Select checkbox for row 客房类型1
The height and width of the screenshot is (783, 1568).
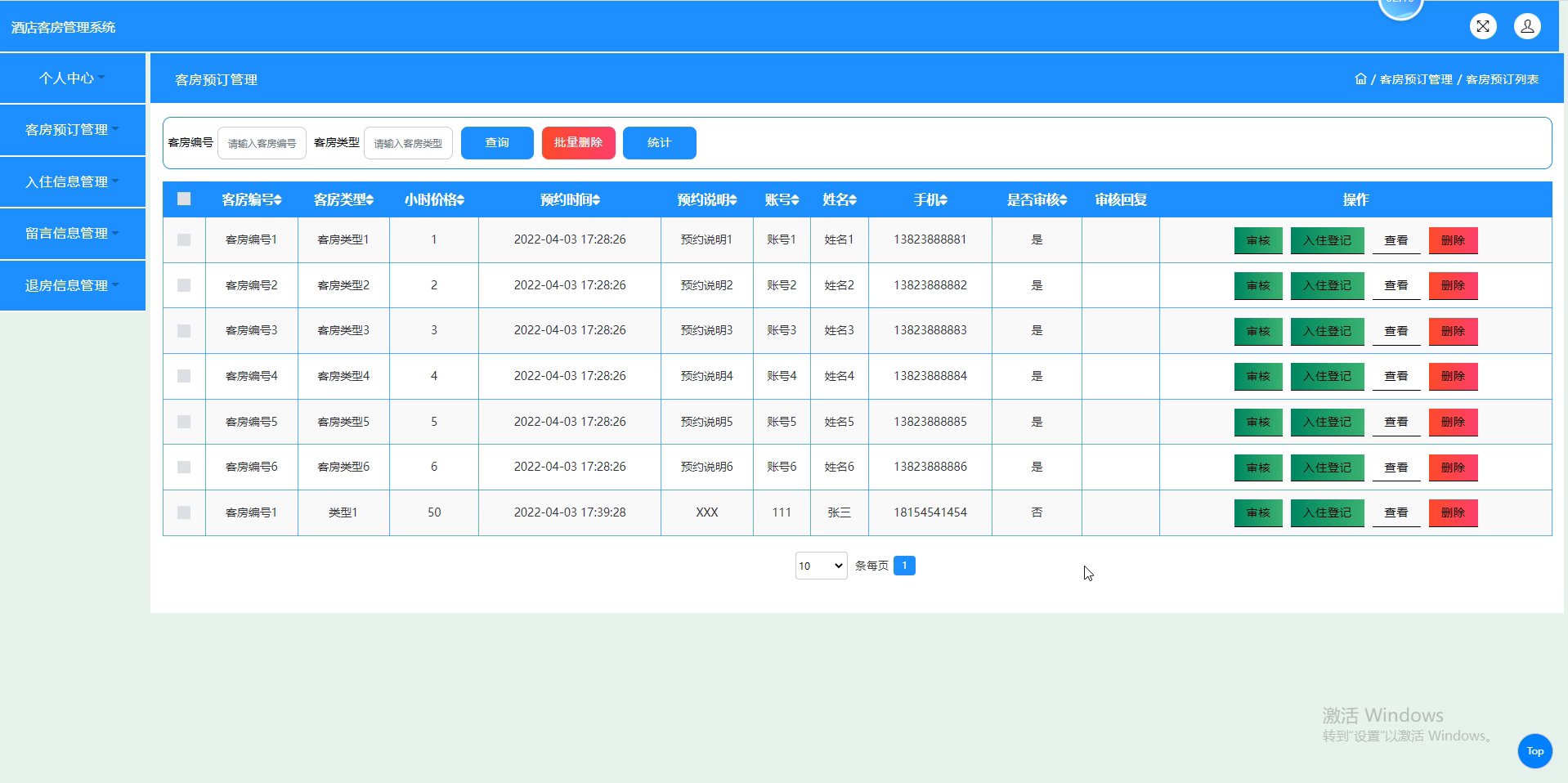[184, 240]
